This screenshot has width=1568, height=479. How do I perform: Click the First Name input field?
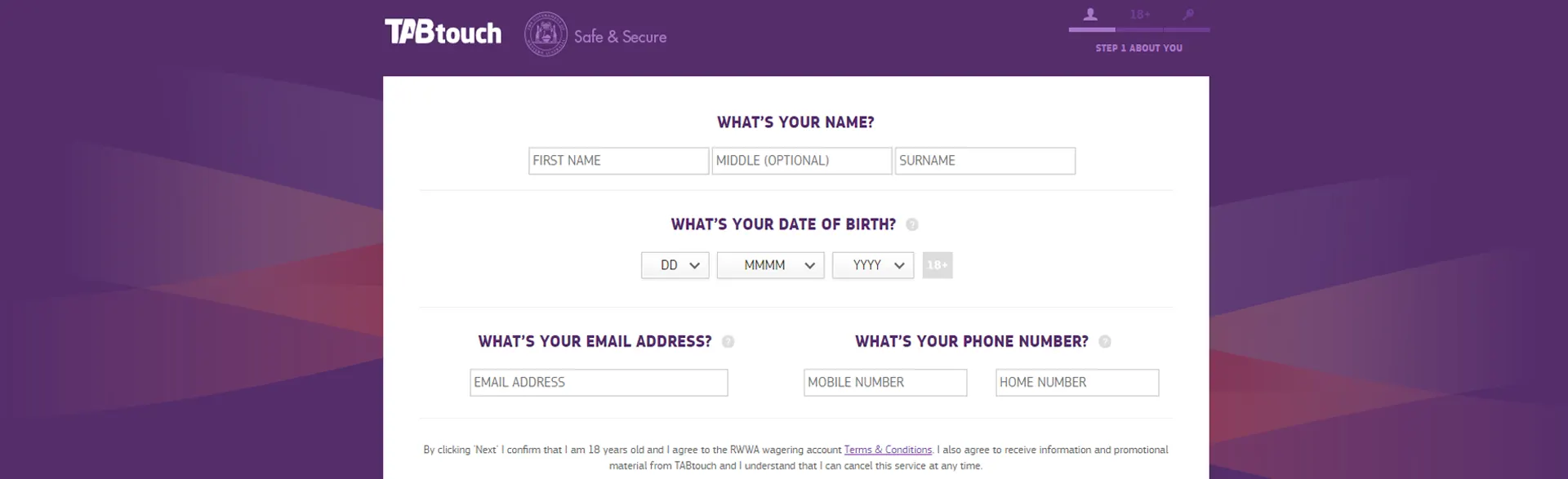point(618,161)
